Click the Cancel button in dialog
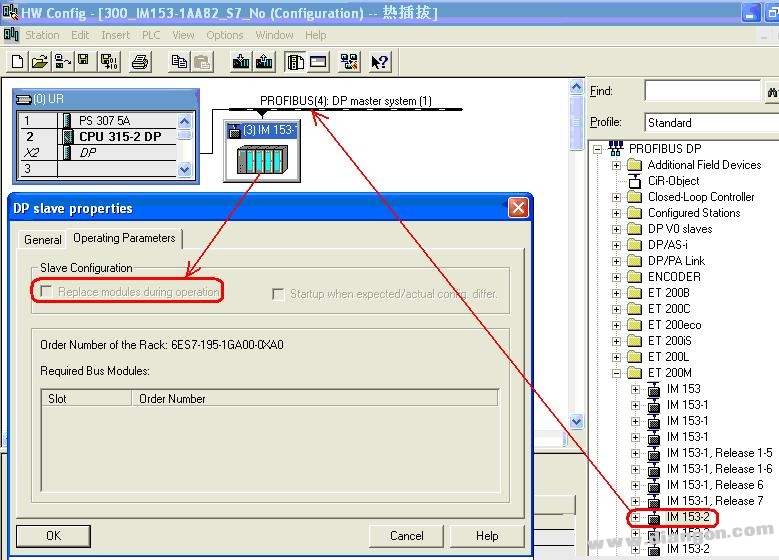 click(x=405, y=535)
